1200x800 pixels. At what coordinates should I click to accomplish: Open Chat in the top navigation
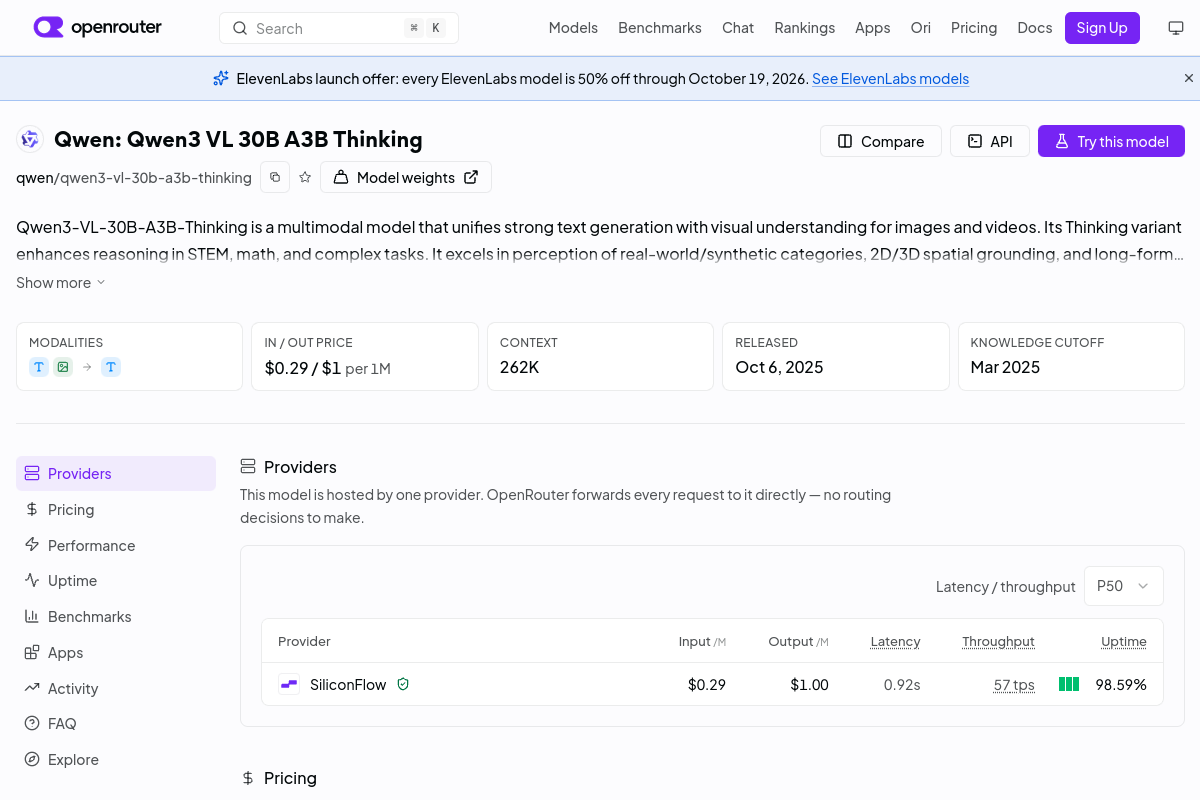point(738,28)
